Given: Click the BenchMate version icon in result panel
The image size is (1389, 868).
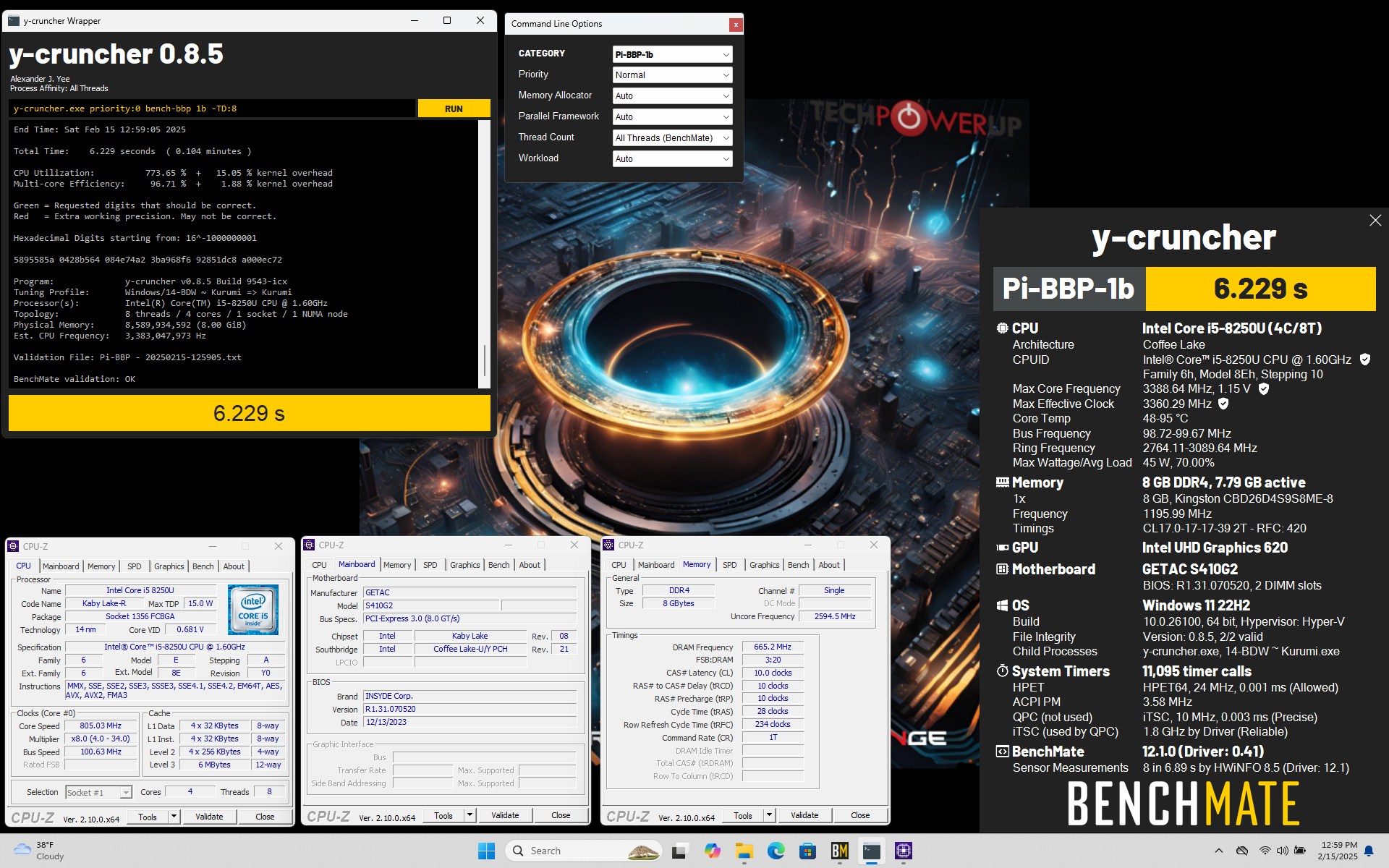Looking at the screenshot, I should (x=1002, y=752).
